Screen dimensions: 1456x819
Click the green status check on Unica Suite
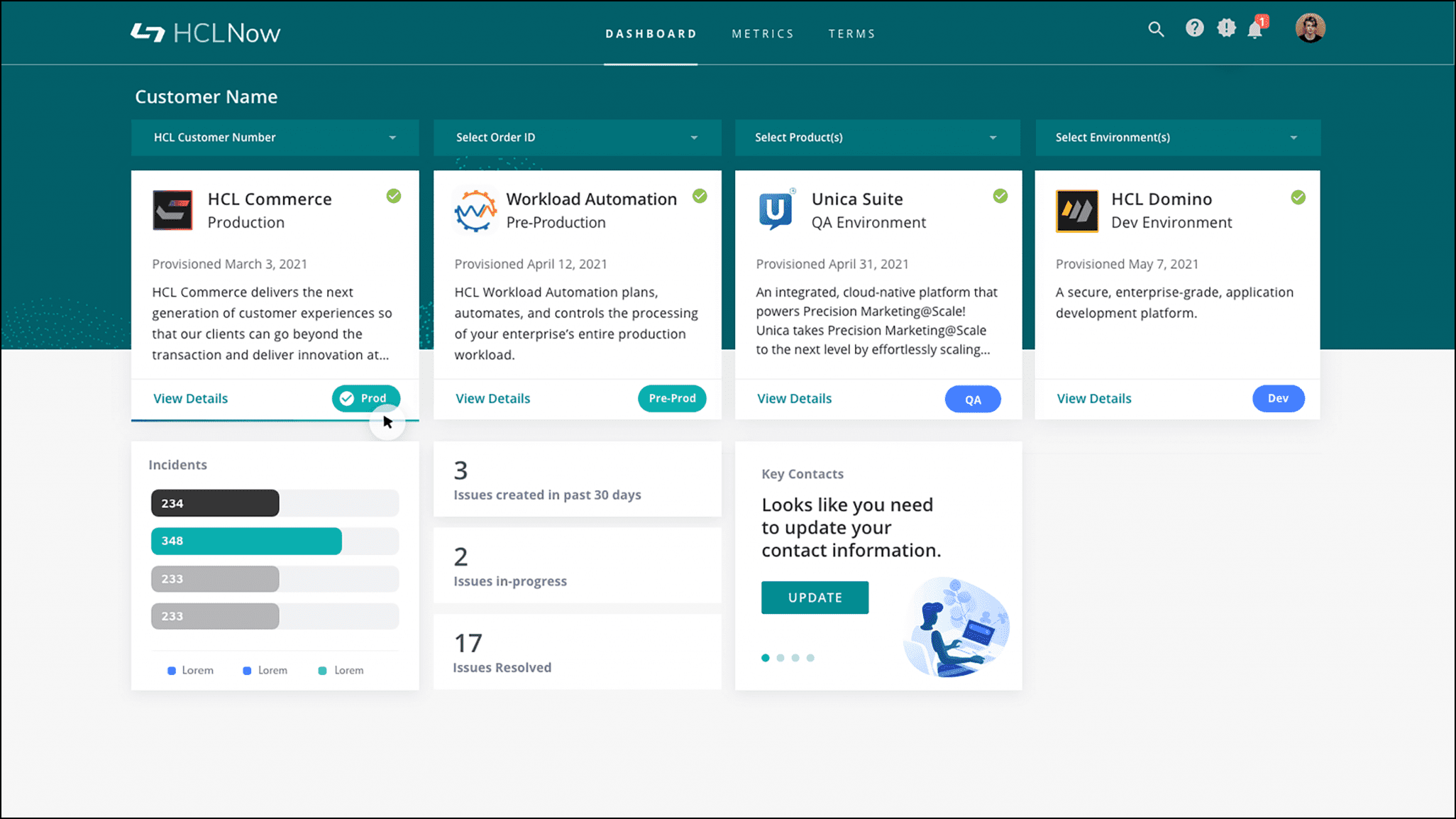pos(1000,196)
